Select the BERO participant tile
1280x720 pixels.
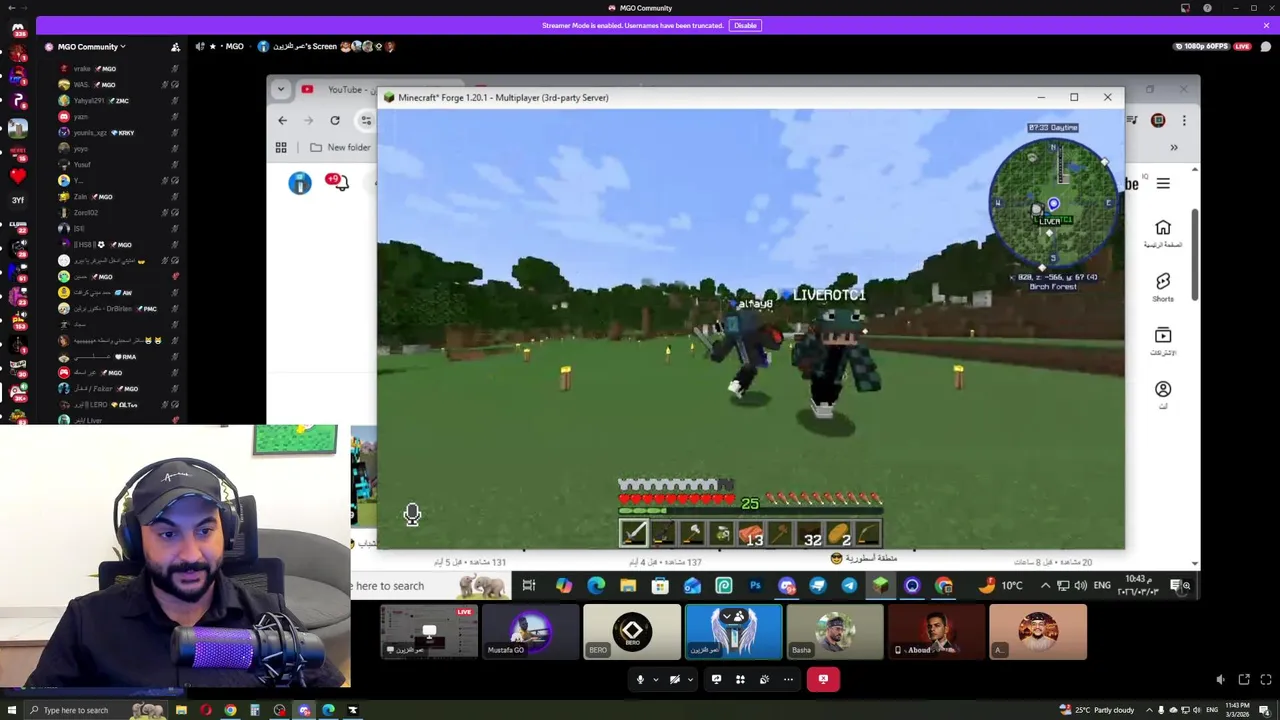coord(632,632)
